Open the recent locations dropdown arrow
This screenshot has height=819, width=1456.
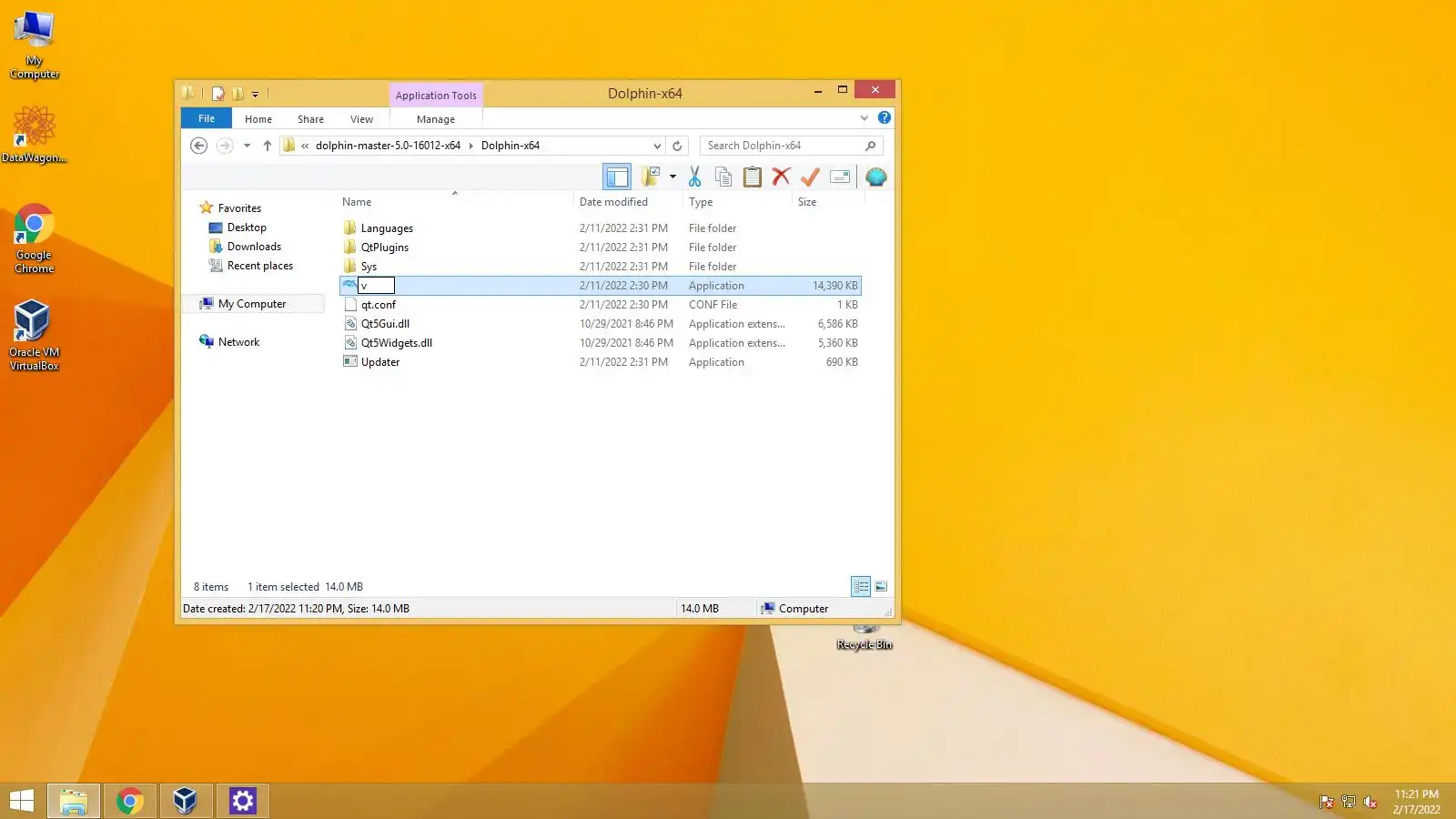pyautogui.click(x=247, y=146)
